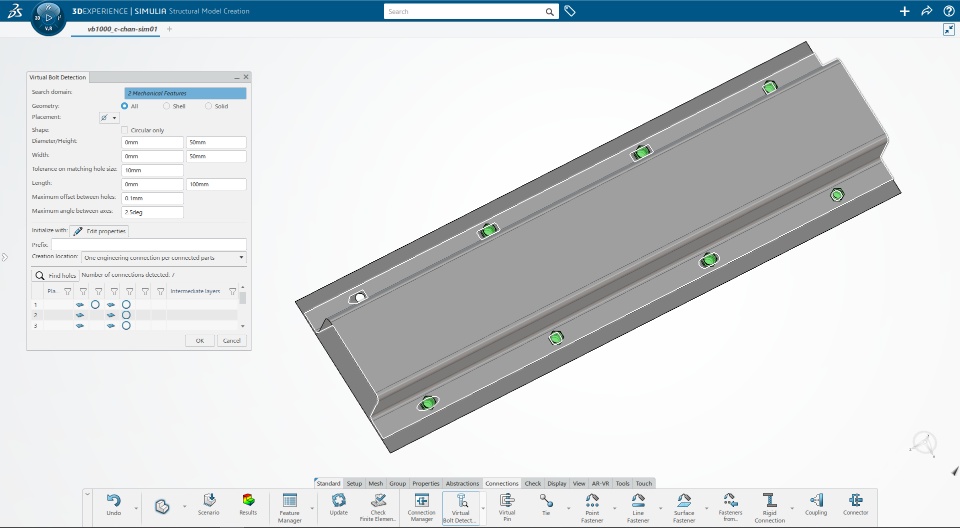Select the vb1000_c-chan-sim01 document tab
Image resolution: width=960 pixels, height=528 pixels.
pyautogui.click(x=122, y=29)
